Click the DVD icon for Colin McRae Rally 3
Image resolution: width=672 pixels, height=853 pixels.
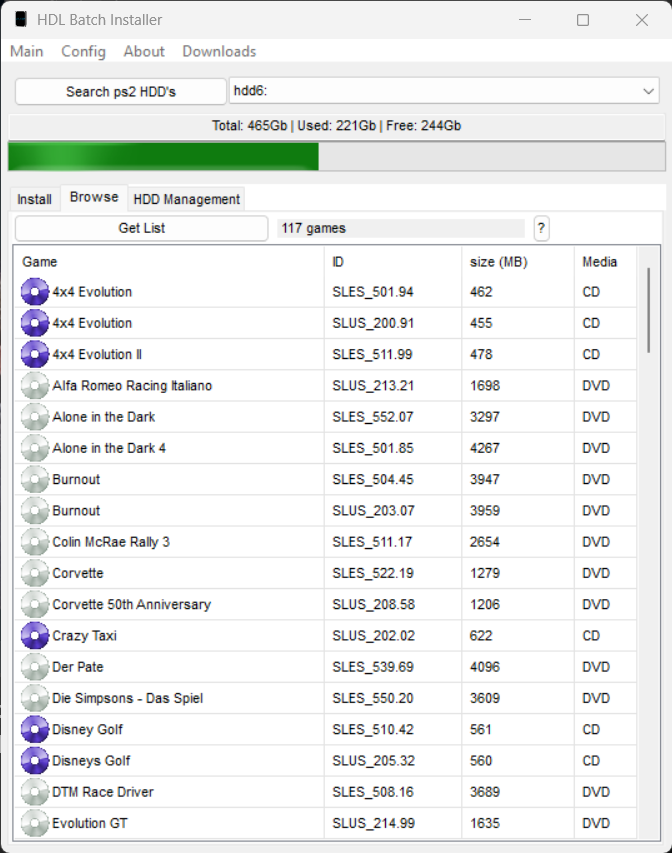(x=35, y=542)
